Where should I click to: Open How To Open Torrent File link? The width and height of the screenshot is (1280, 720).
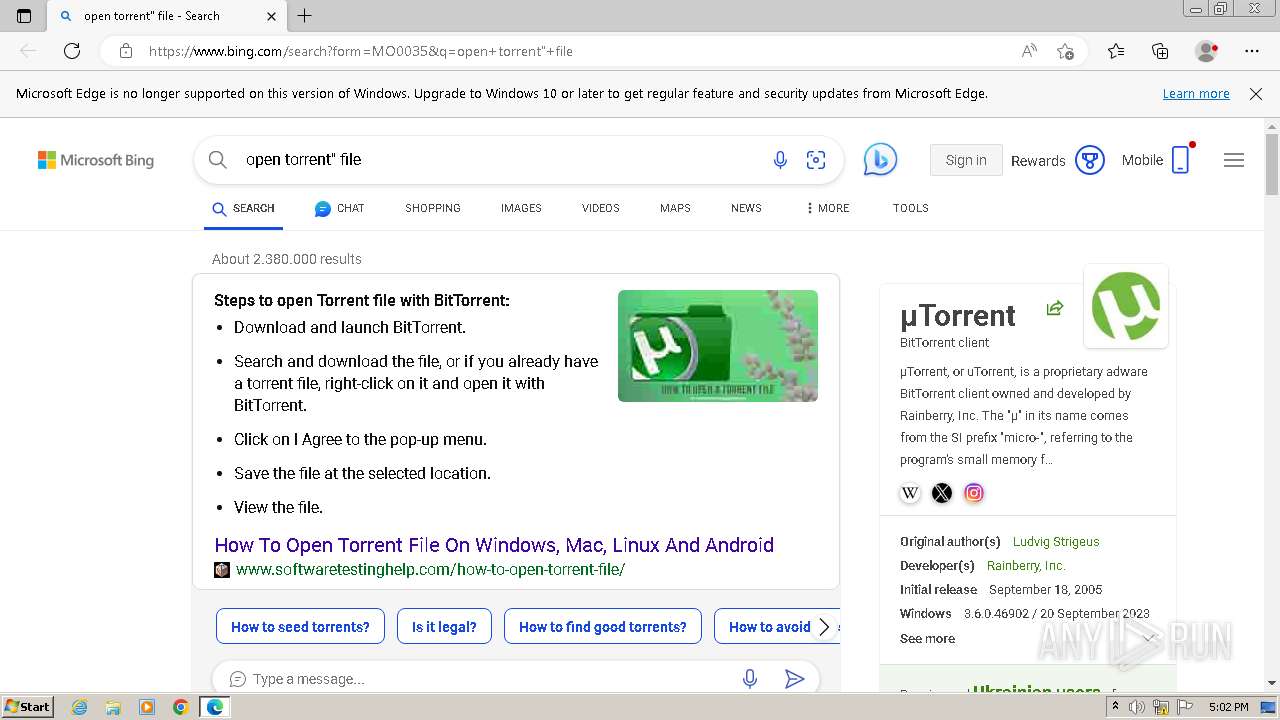pyautogui.click(x=494, y=545)
